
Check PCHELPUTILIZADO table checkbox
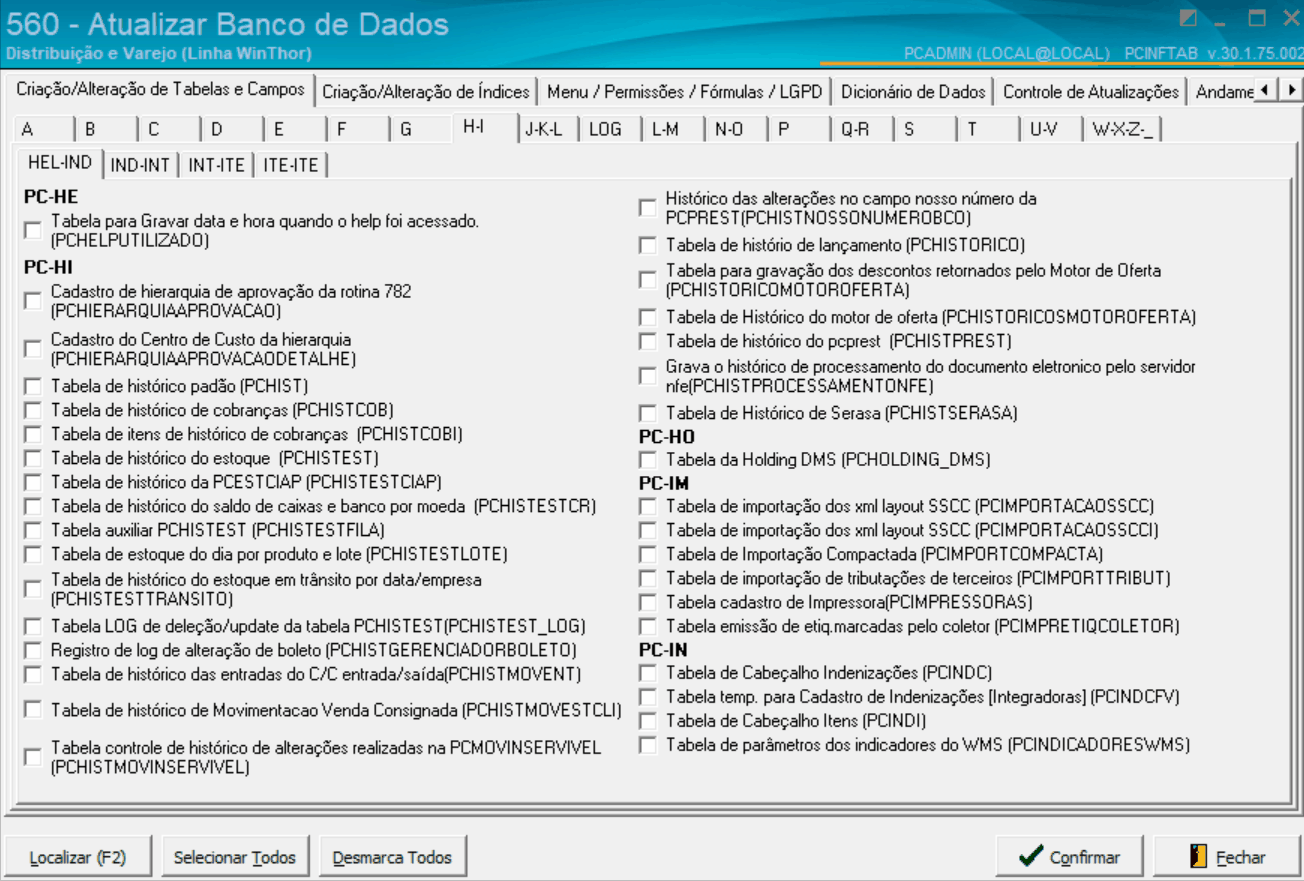(33, 231)
